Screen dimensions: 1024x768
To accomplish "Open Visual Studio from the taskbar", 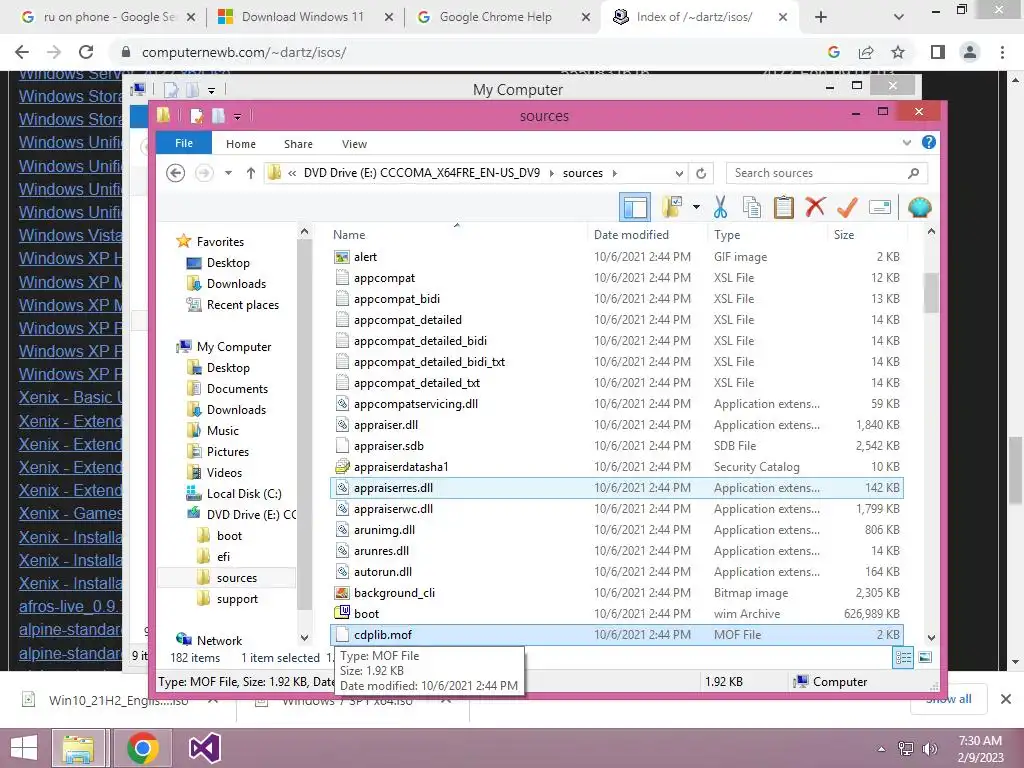I will (x=204, y=748).
